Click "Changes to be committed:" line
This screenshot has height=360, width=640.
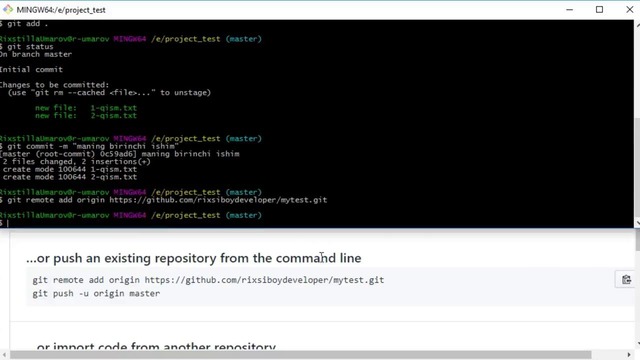click(x=55, y=85)
